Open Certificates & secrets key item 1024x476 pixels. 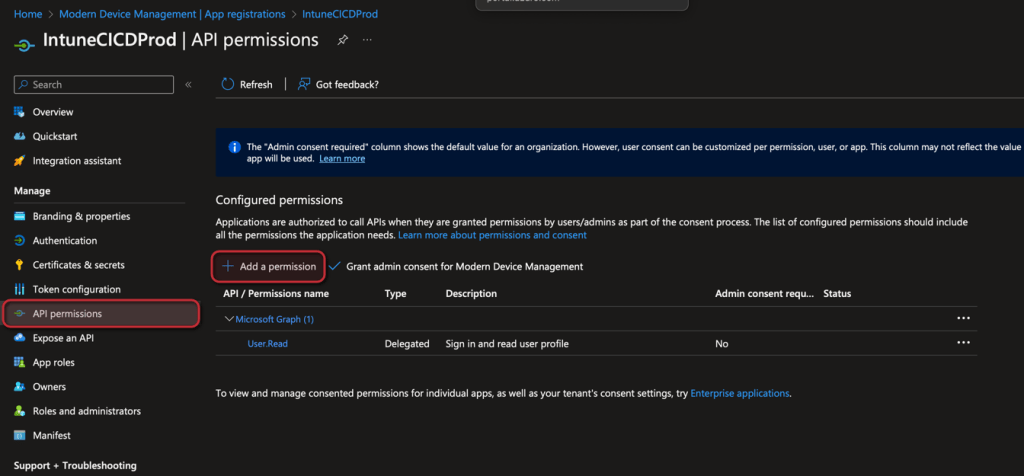pos(78,265)
